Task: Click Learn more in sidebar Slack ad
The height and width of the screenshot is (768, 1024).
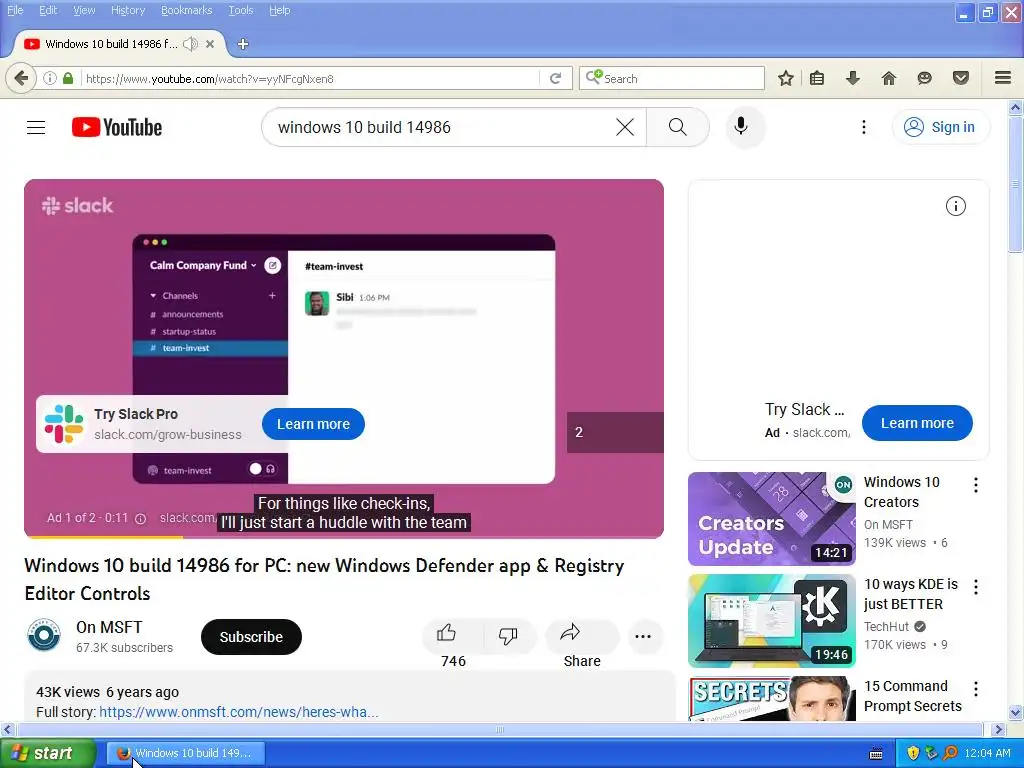Action: (917, 423)
